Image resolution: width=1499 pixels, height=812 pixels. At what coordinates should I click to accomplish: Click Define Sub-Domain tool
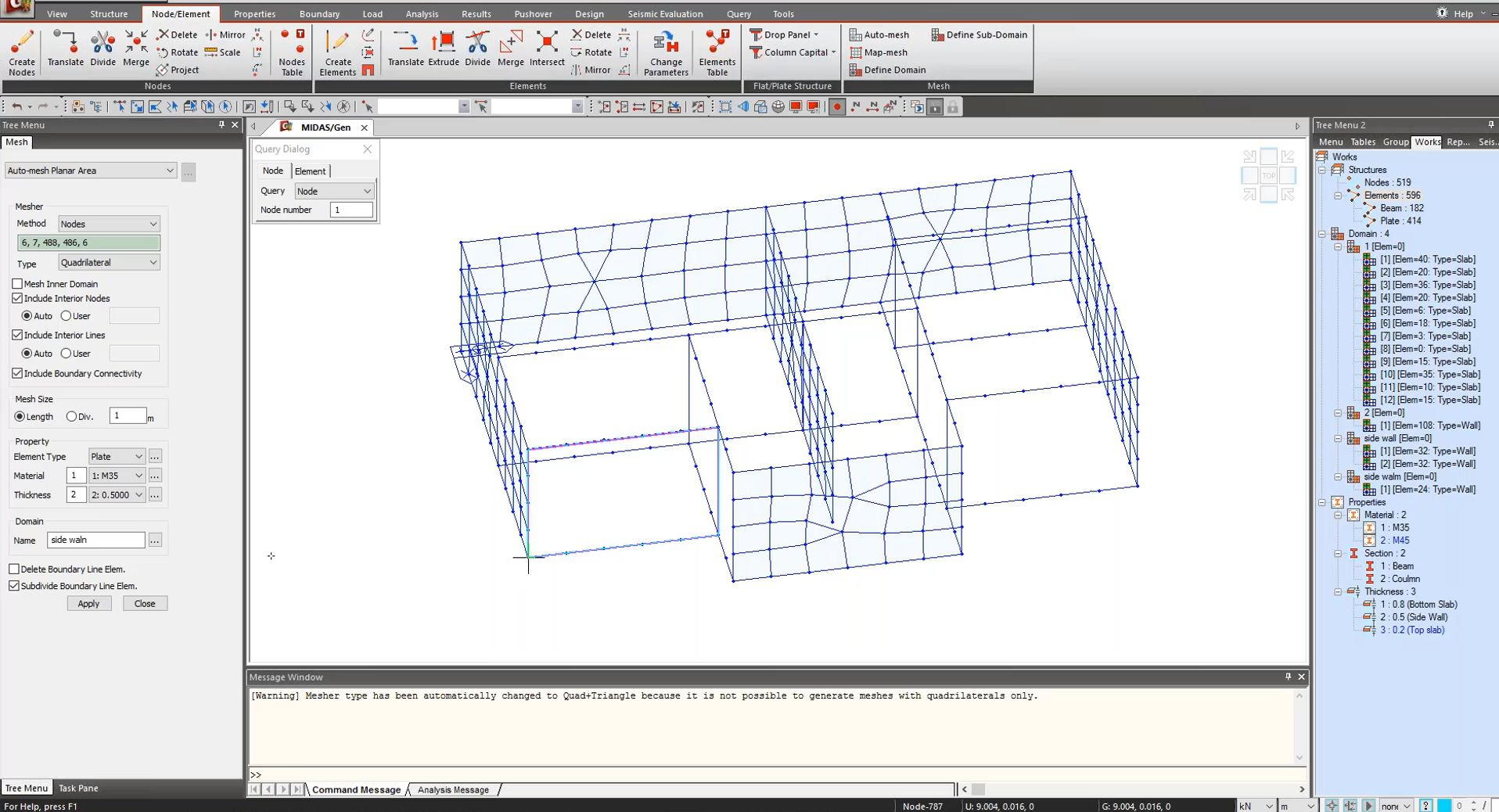coord(979,34)
